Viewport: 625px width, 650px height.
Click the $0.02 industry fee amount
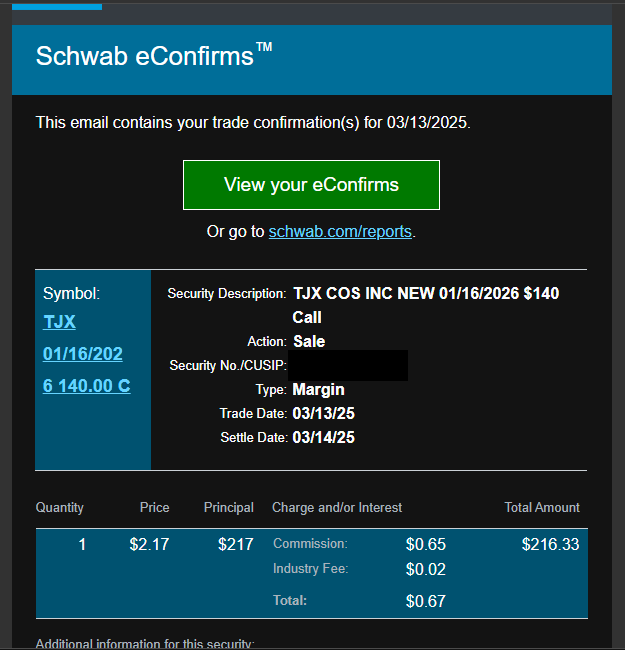point(426,570)
